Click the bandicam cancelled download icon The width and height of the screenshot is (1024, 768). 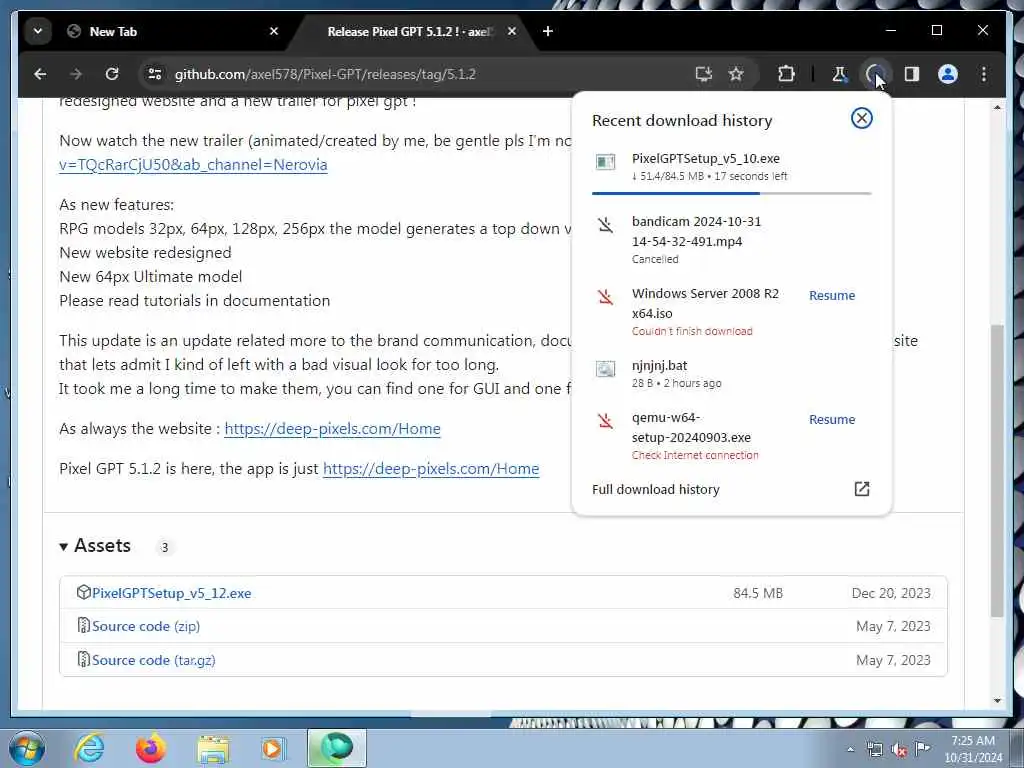[605, 225]
